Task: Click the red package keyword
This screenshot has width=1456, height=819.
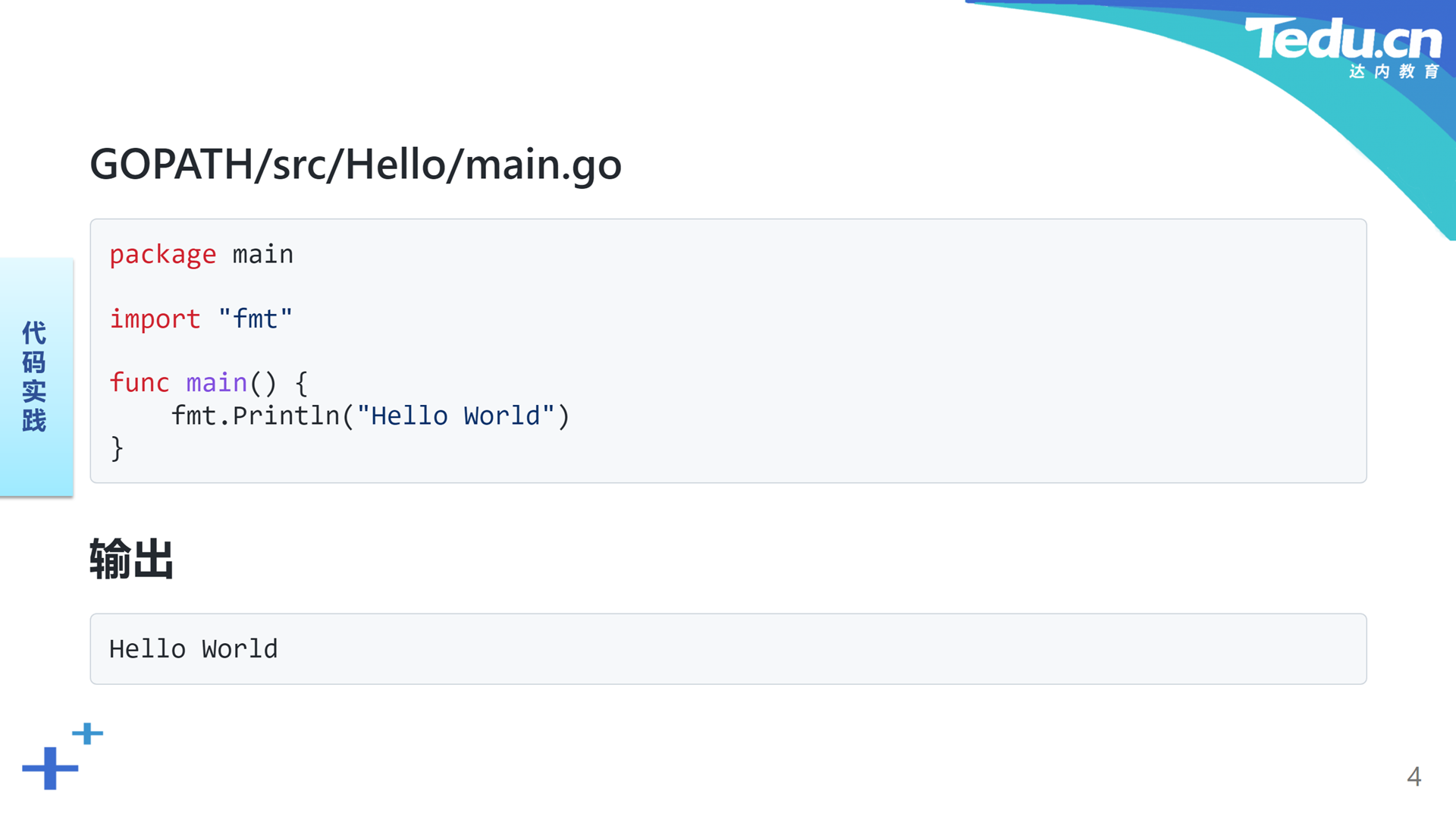Action: coord(162,254)
